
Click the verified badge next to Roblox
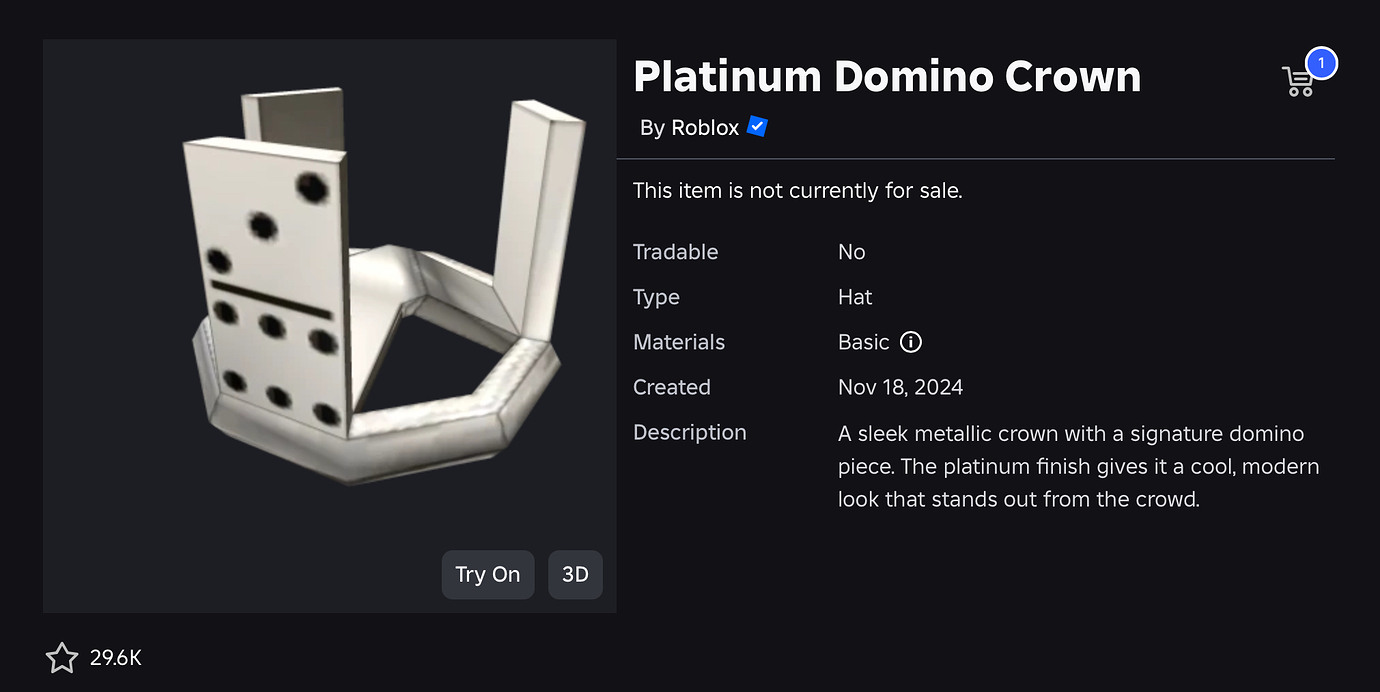[757, 127]
